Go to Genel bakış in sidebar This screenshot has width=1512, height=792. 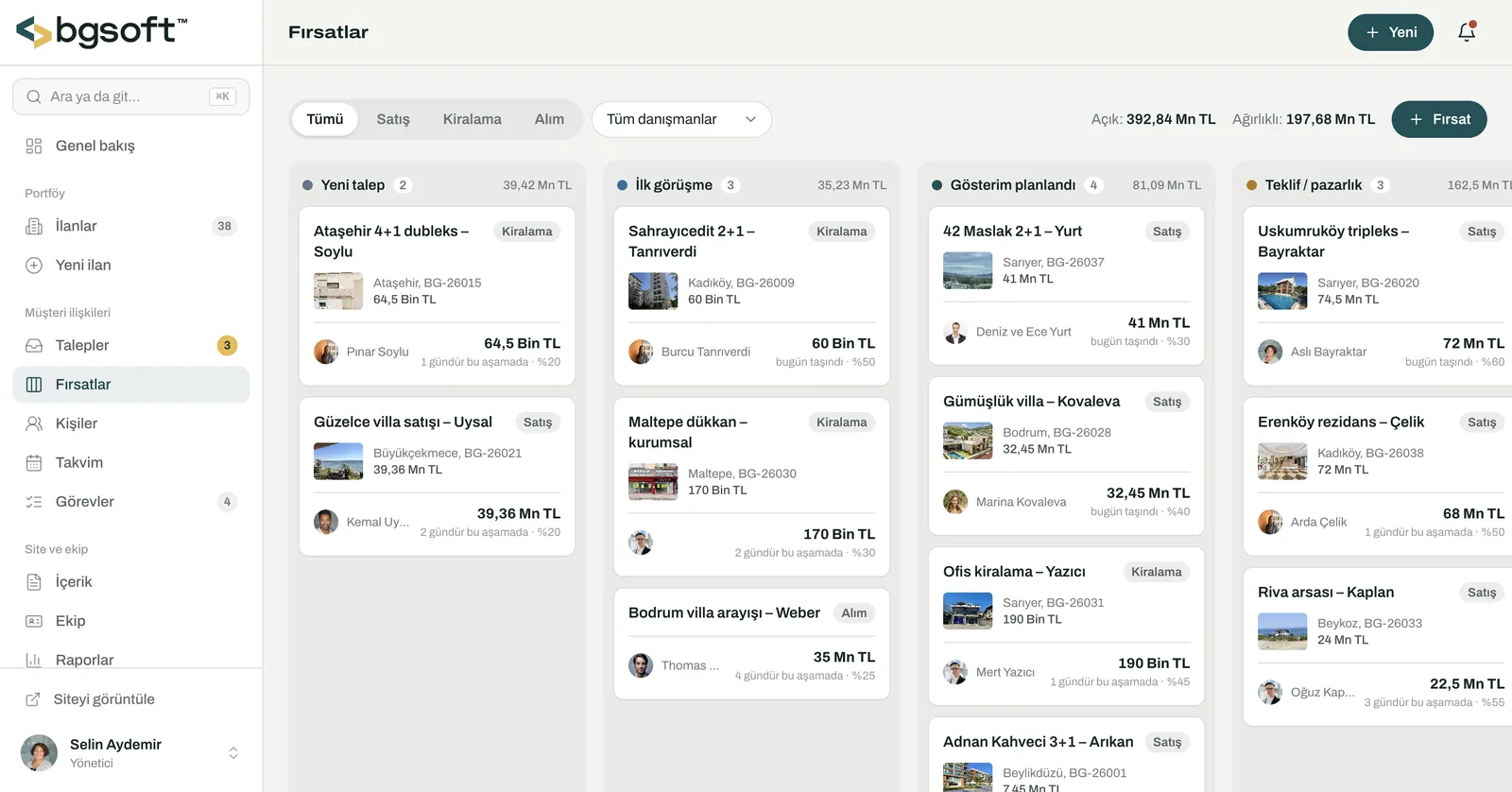tap(131, 146)
